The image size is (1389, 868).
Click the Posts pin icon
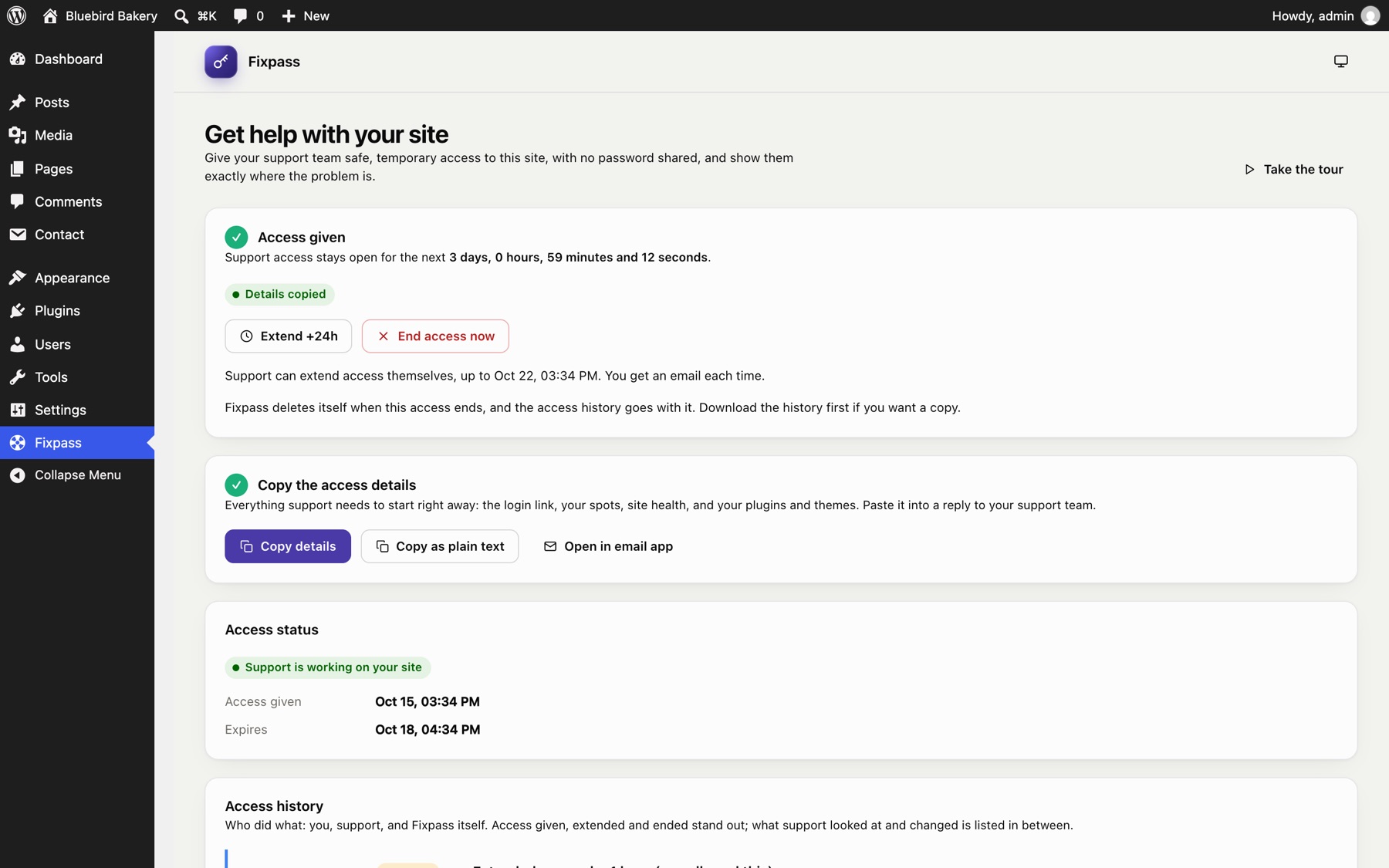(x=18, y=102)
